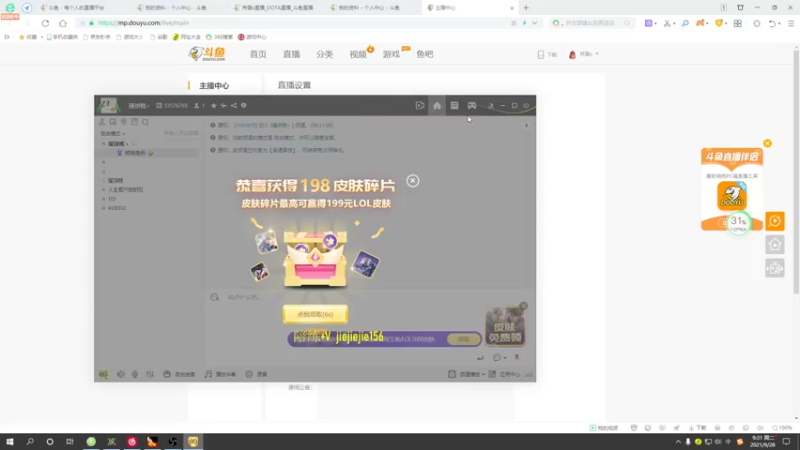Close the 198 皮肤碎片 reward popup
800x450 pixels.
413,181
